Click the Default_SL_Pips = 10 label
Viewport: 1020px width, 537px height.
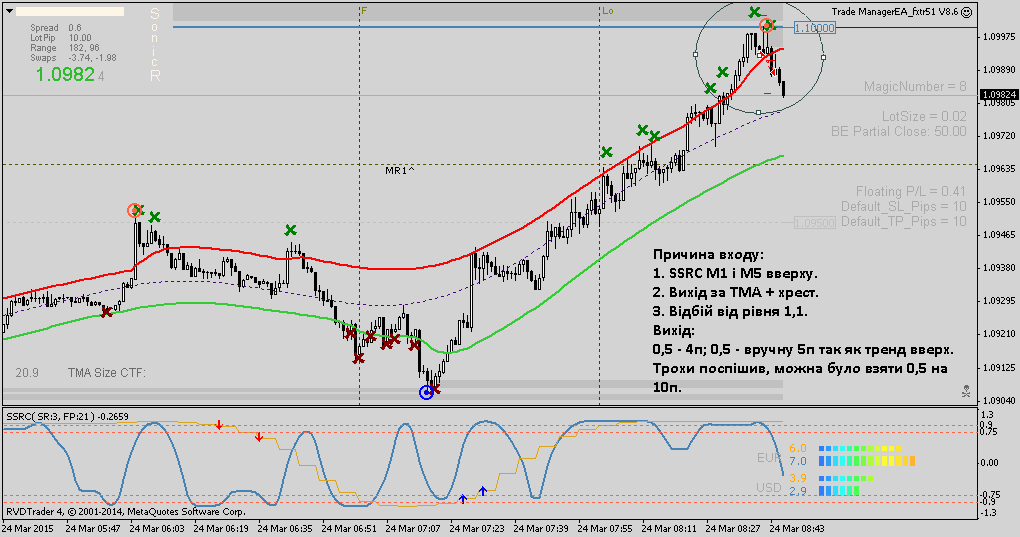click(x=904, y=206)
